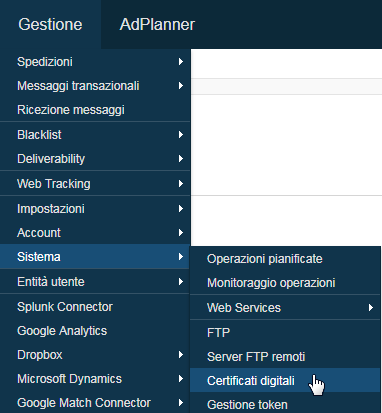Select Monitoraggio operazioni

(285, 283)
